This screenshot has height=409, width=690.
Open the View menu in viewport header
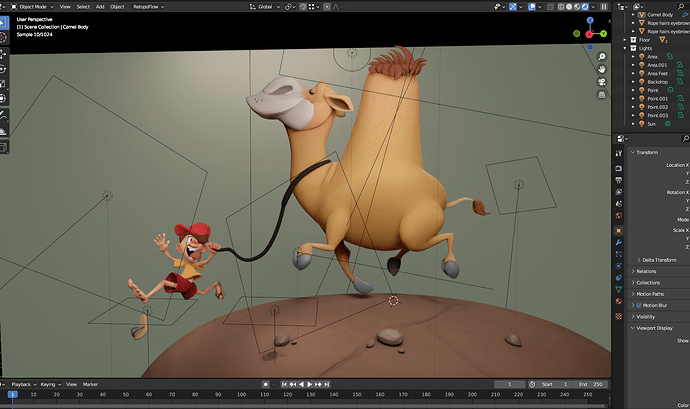coord(65,7)
